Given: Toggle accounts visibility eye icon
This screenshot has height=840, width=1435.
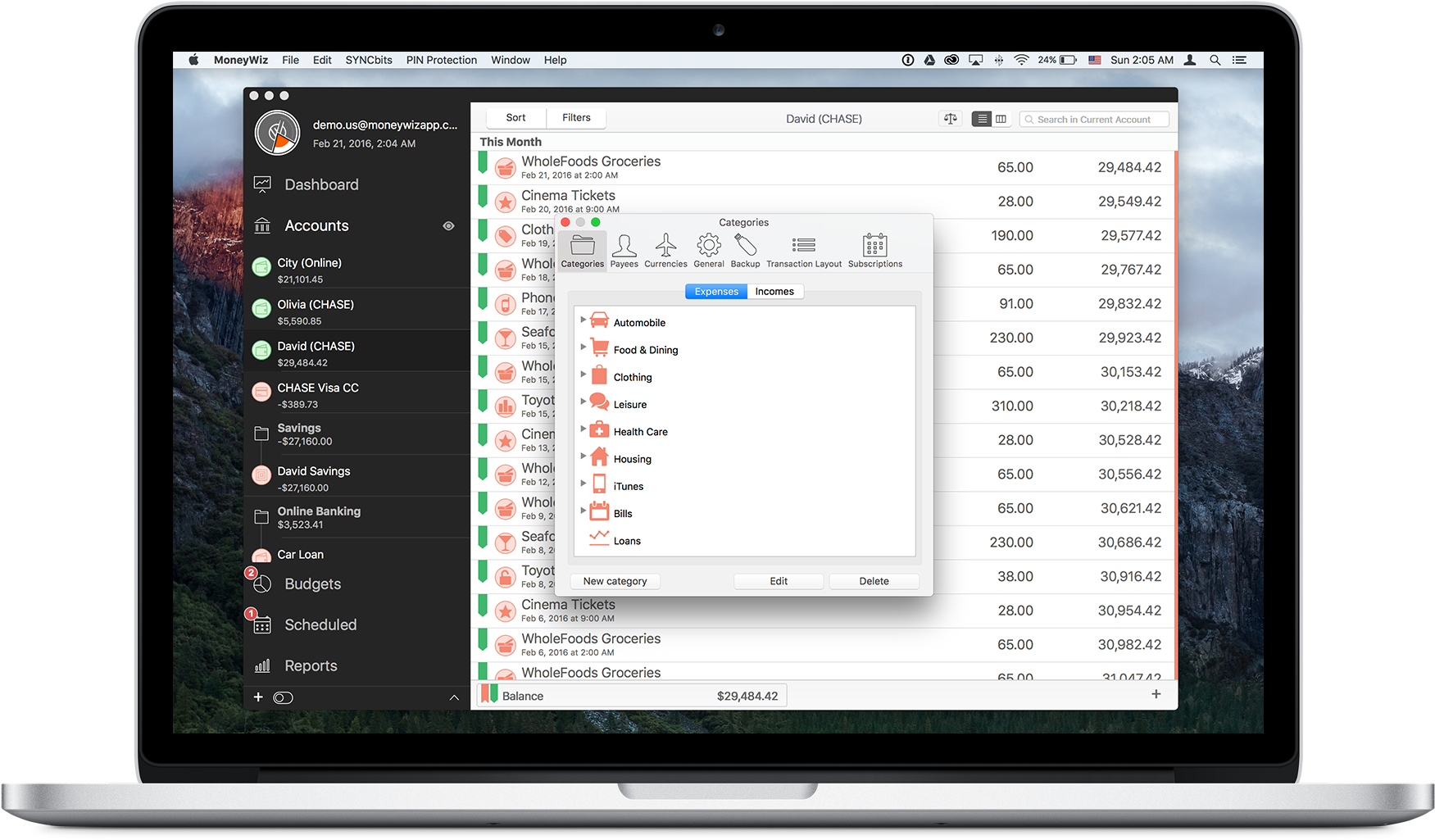Looking at the screenshot, I should tap(448, 226).
